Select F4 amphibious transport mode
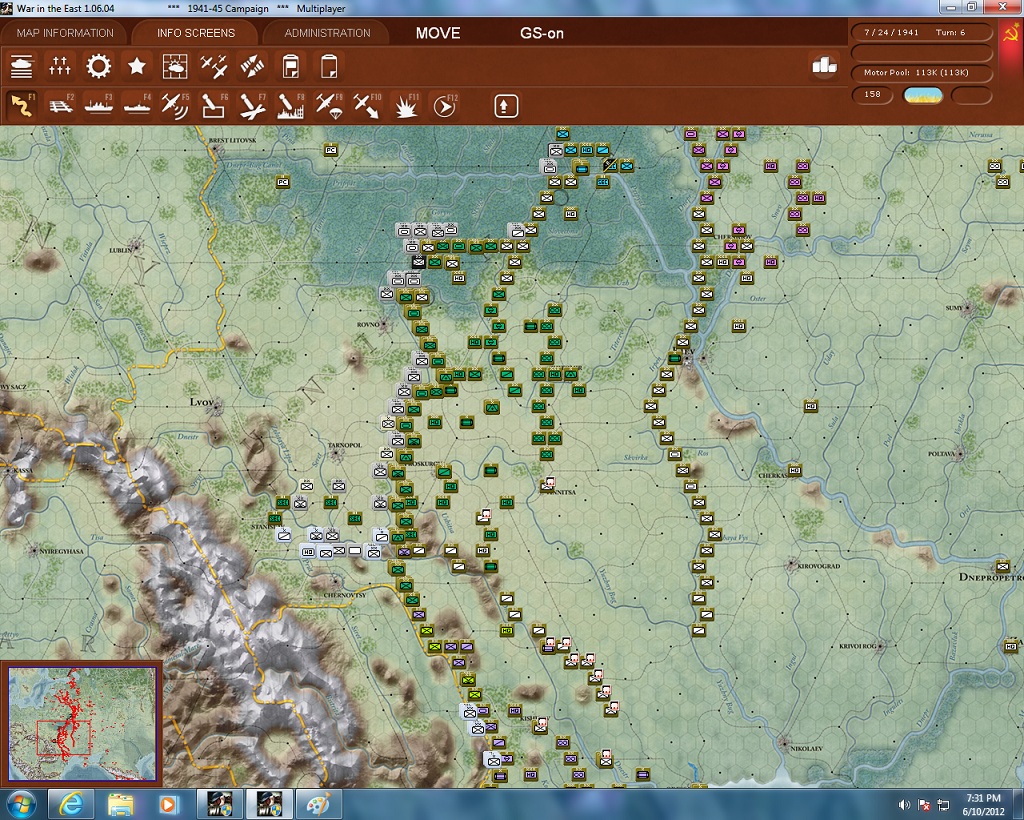The width and height of the screenshot is (1024, 820). click(137, 106)
